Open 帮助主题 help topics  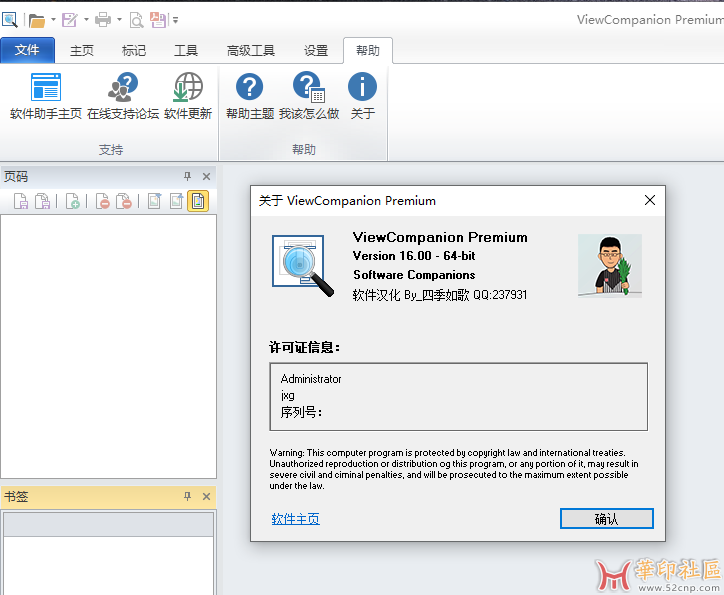250,96
